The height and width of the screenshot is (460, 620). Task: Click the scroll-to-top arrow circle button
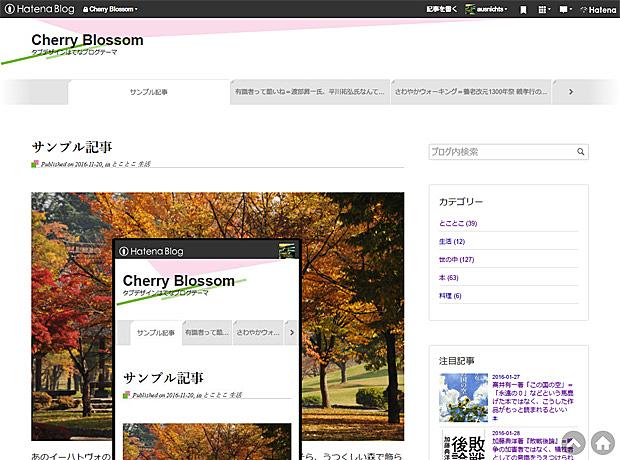574,443
